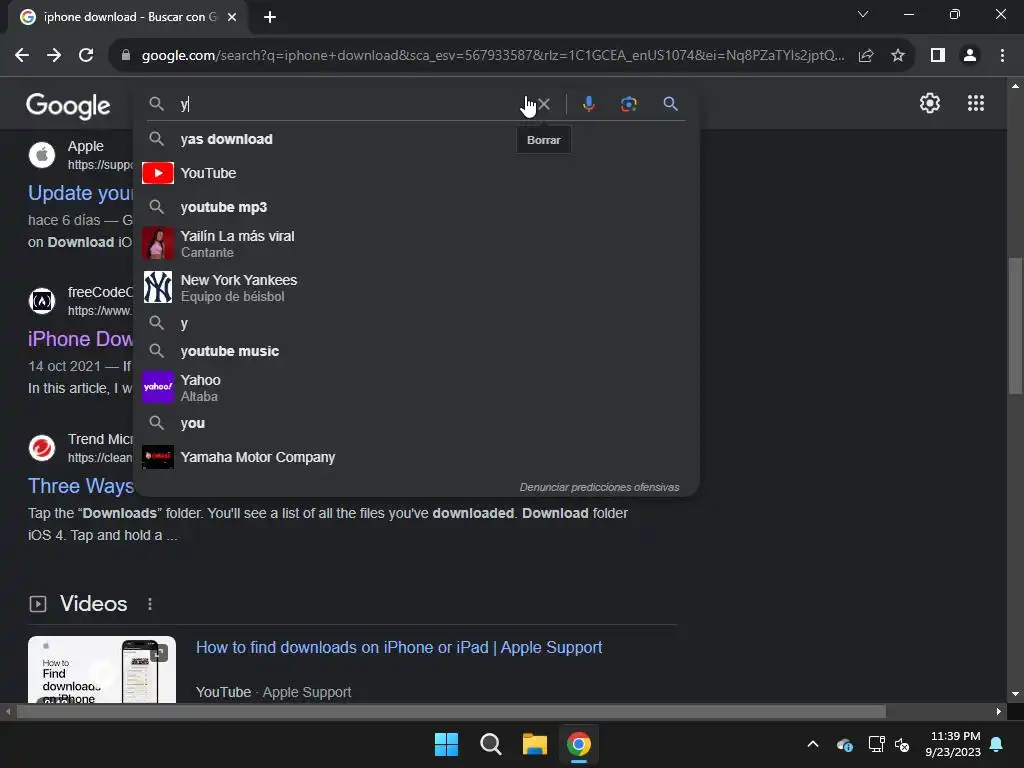Close the iphone download tab

tap(232, 17)
